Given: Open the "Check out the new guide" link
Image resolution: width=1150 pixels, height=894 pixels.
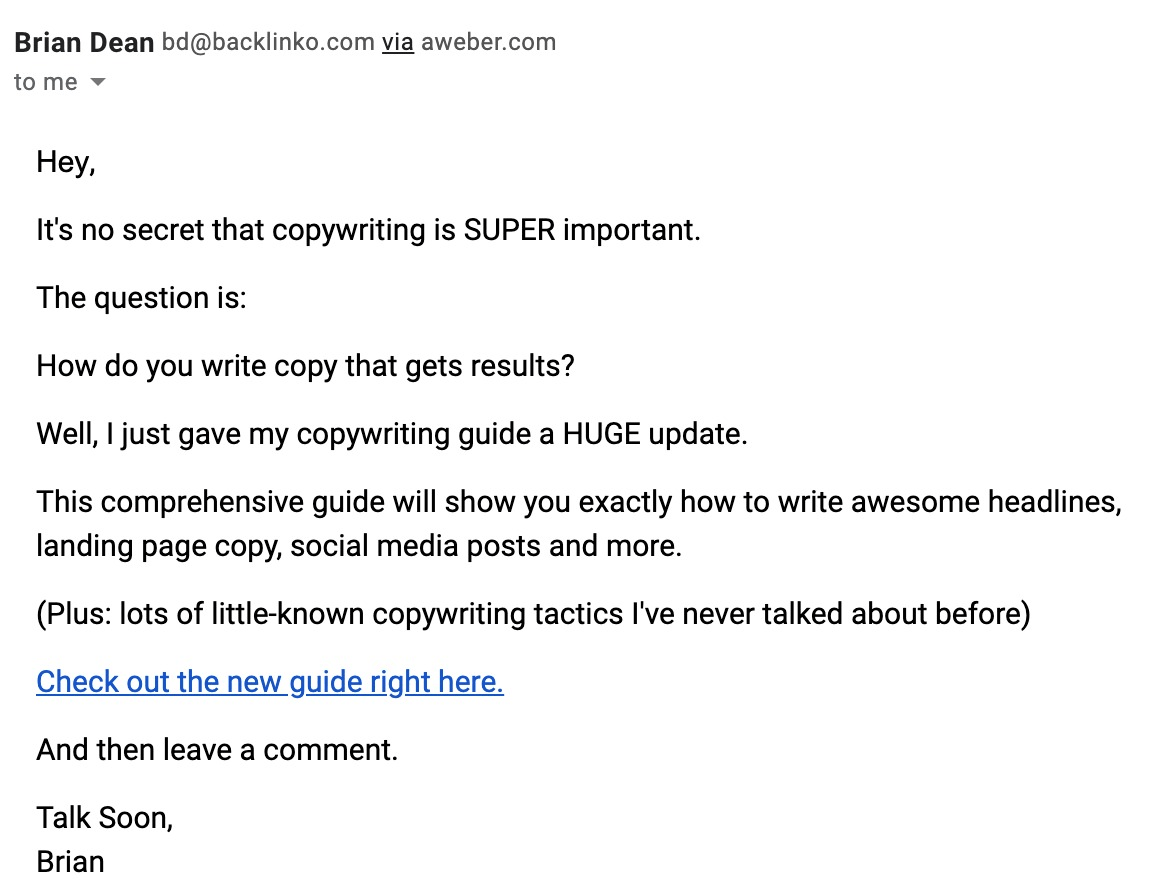Looking at the screenshot, I should [x=269, y=682].
